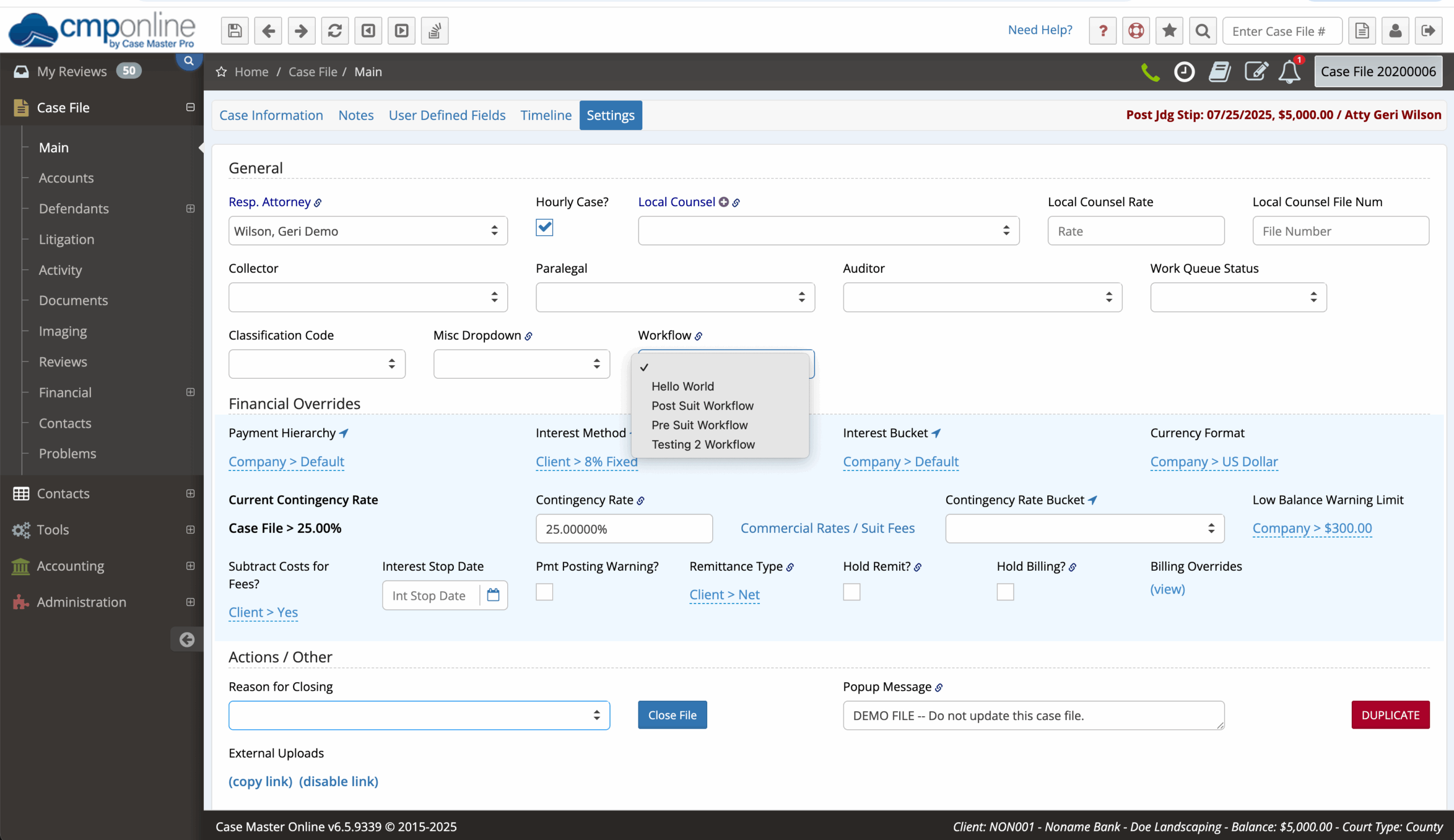This screenshot has width=1454, height=840.
Task: Switch to the Timeline tab
Action: 546,115
